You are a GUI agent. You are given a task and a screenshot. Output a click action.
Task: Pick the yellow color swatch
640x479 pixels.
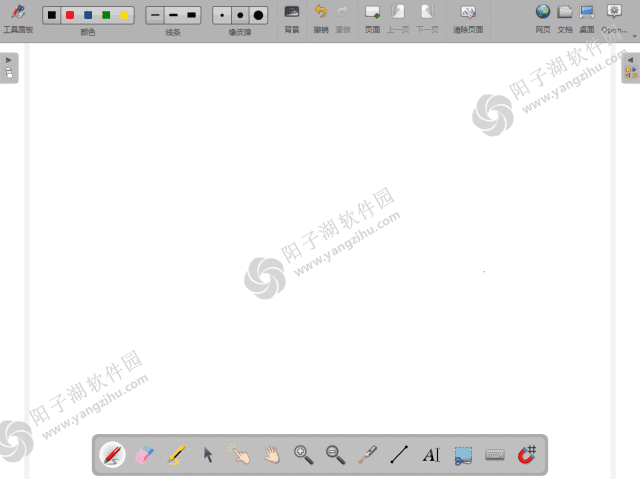[x=124, y=15]
